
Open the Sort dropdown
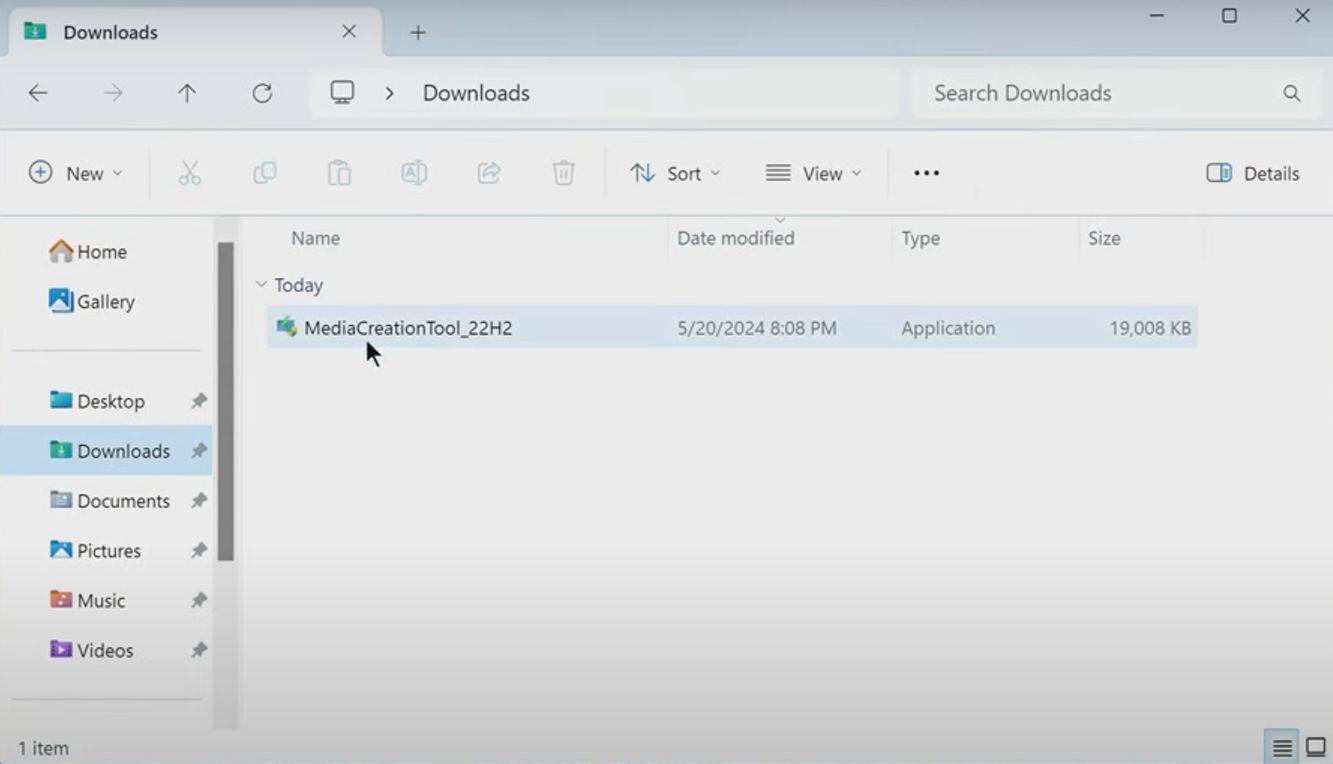(x=675, y=172)
